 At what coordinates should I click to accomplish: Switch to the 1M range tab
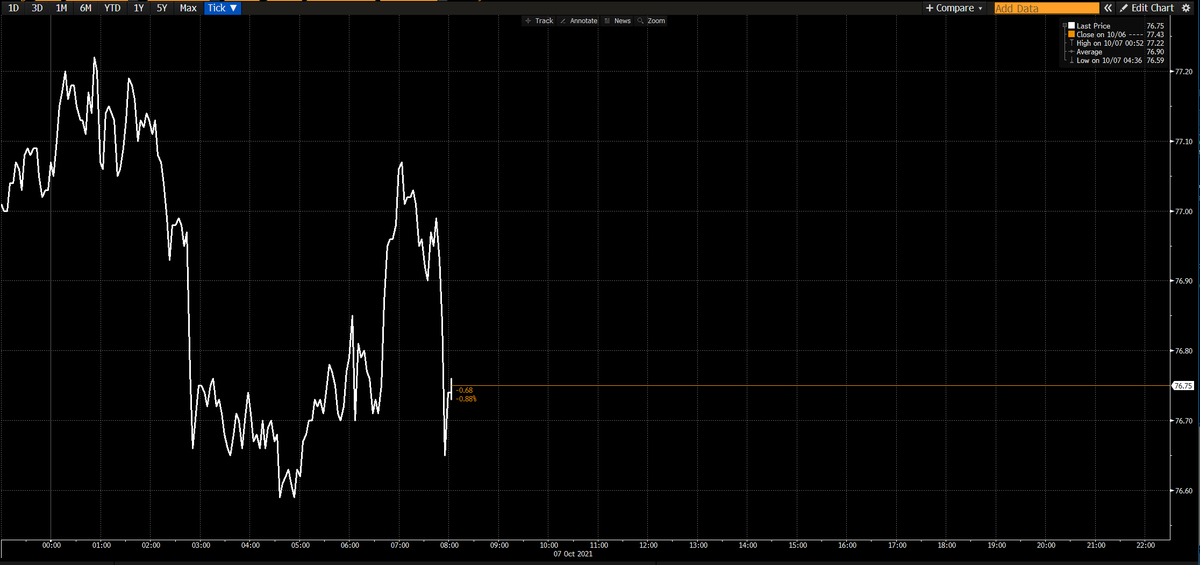point(61,7)
